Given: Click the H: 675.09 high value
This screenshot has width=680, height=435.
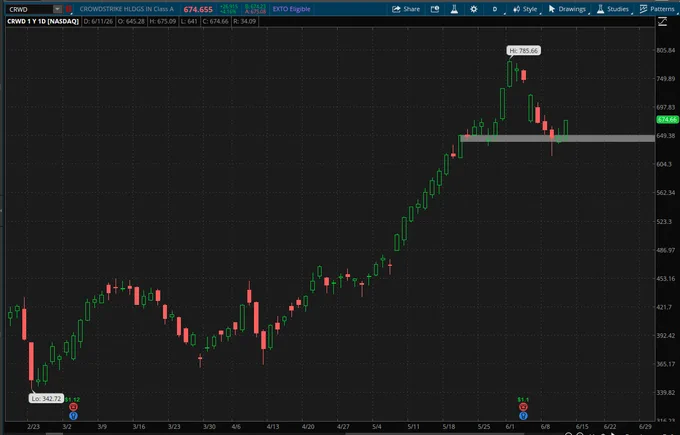Looking at the screenshot, I should (163, 21).
